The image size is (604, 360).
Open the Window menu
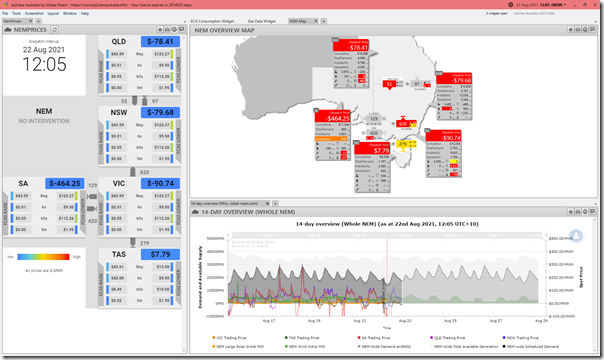[70, 13]
